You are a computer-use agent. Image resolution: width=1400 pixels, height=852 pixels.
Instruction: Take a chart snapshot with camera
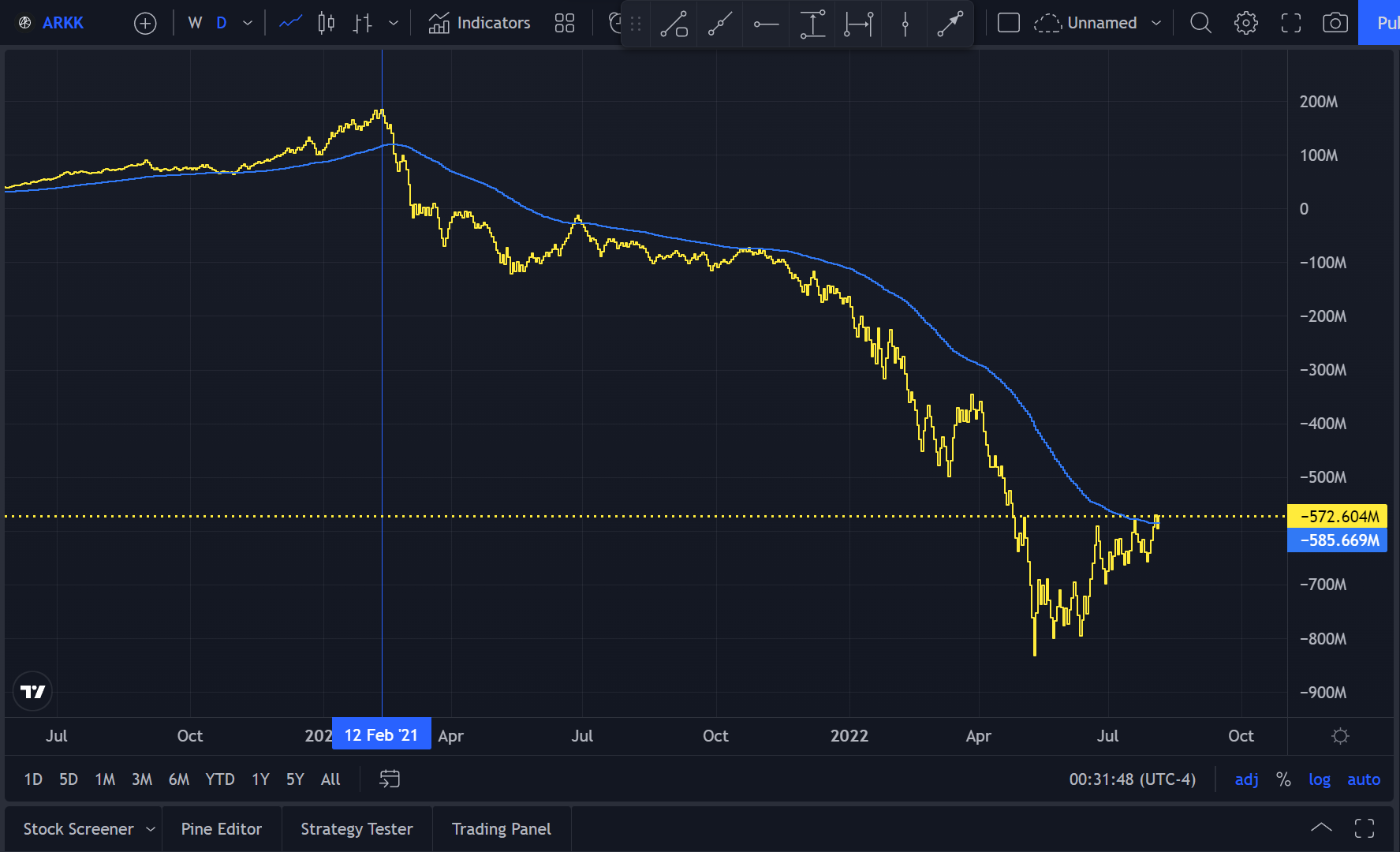(x=1335, y=23)
